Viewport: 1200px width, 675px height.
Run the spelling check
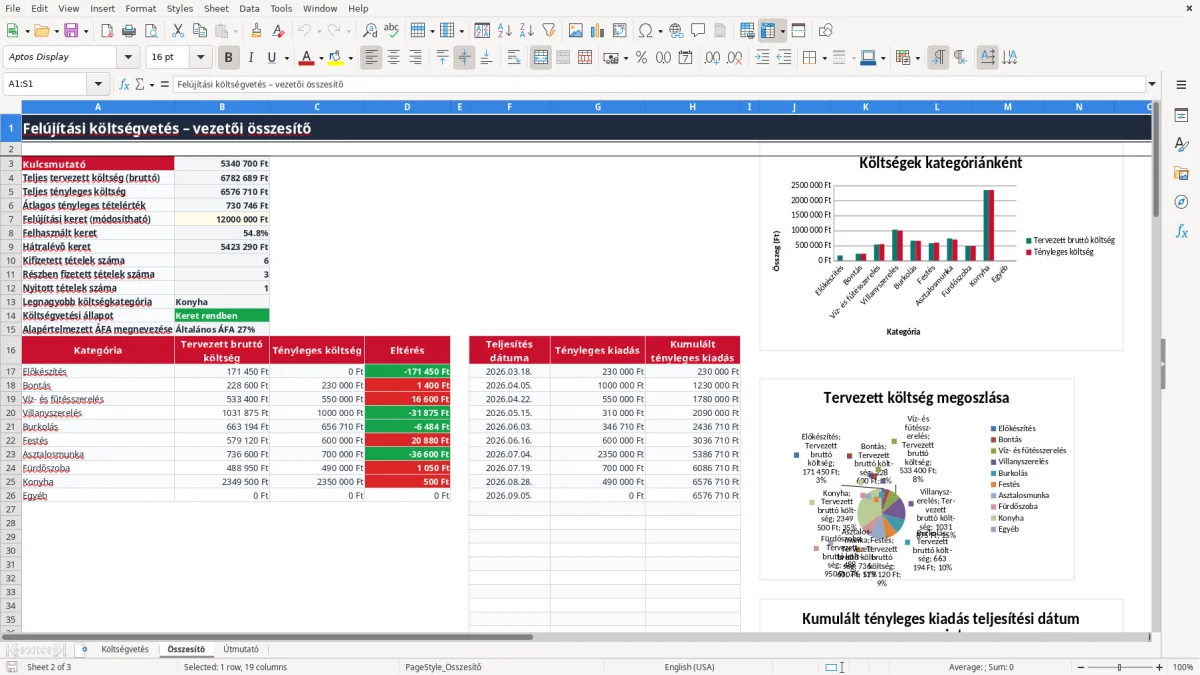390,31
